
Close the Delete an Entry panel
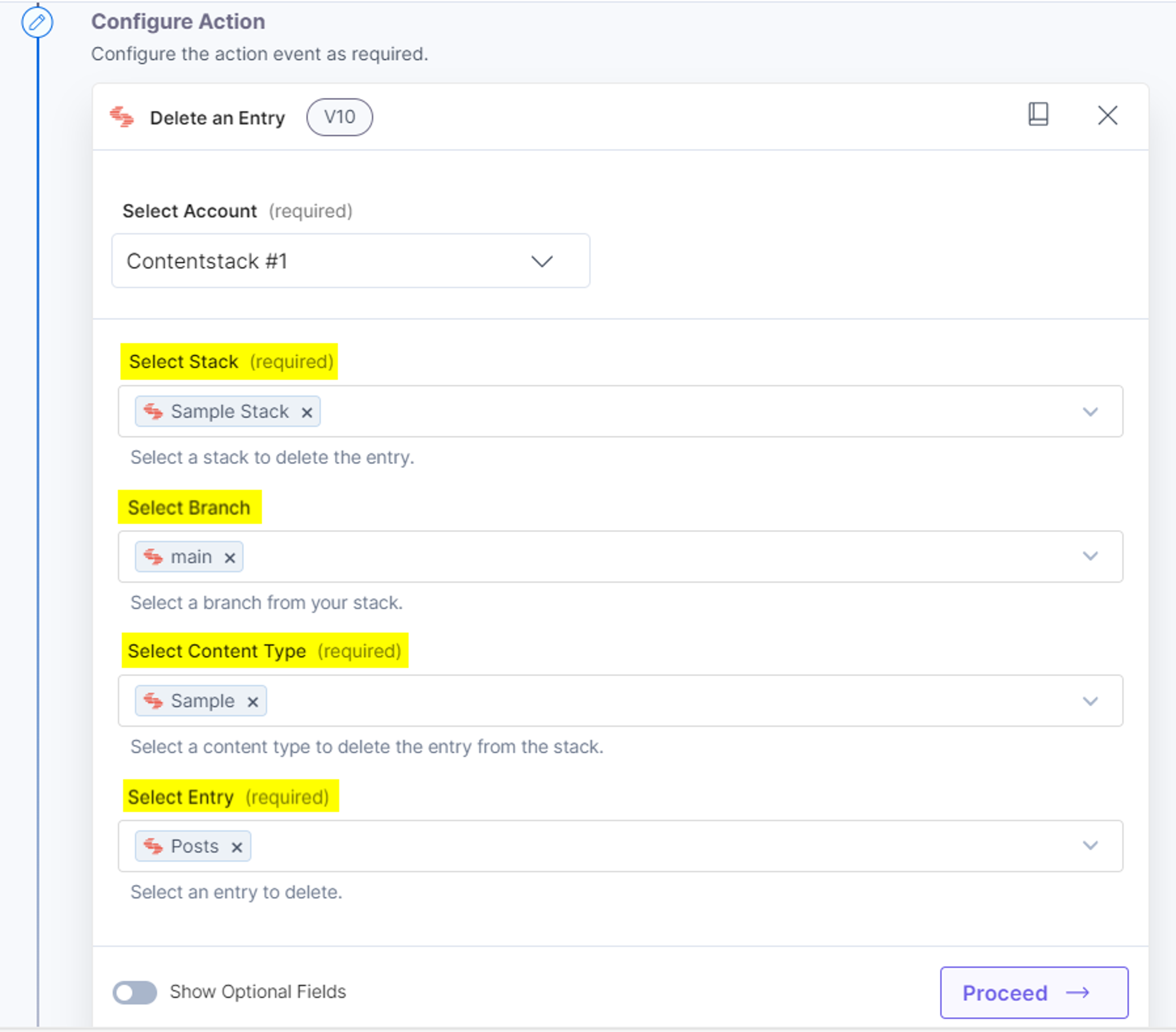click(1107, 115)
